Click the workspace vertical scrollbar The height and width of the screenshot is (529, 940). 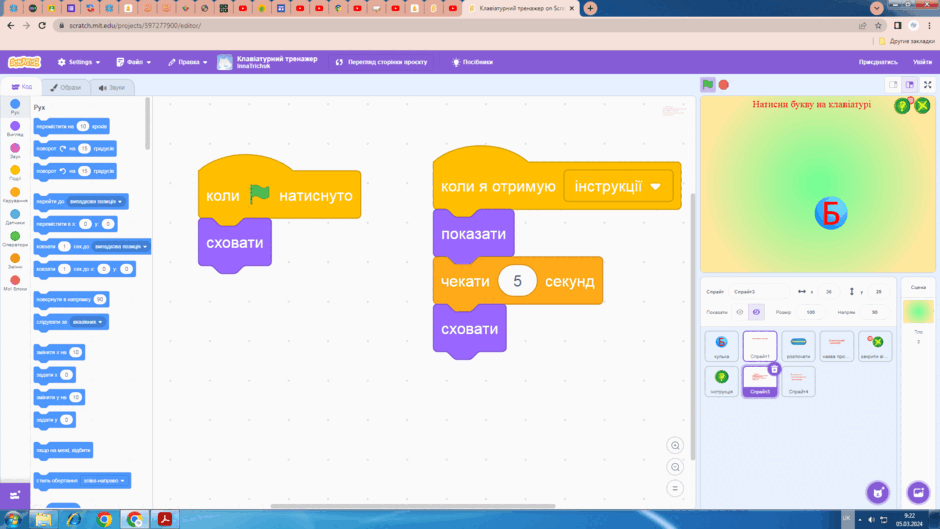(693, 326)
